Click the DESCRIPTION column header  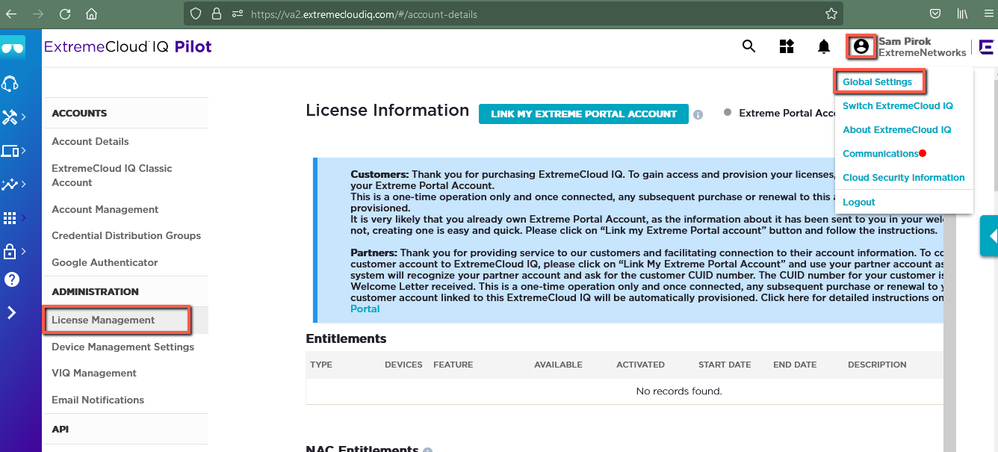coord(877,365)
